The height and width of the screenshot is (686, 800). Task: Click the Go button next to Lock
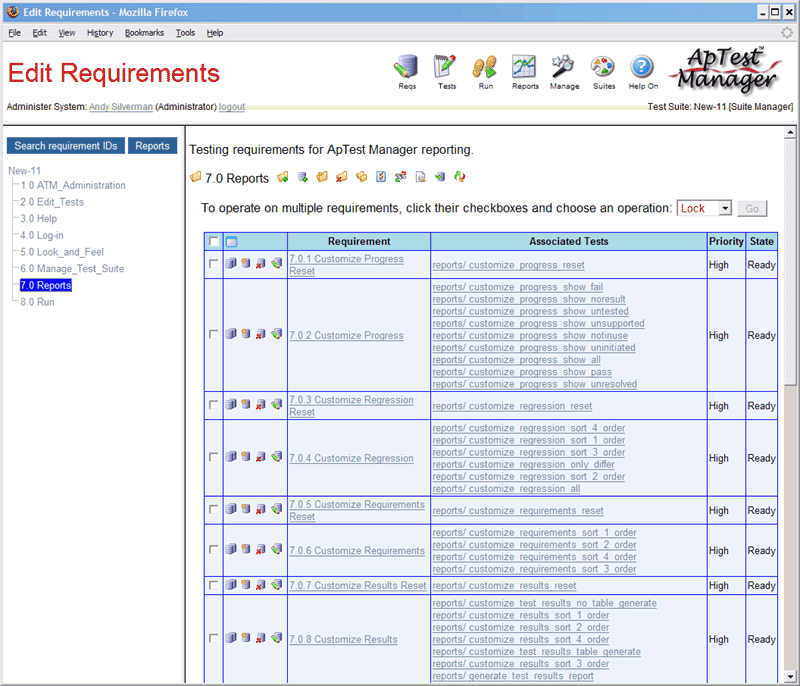pyautogui.click(x=752, y=208)
